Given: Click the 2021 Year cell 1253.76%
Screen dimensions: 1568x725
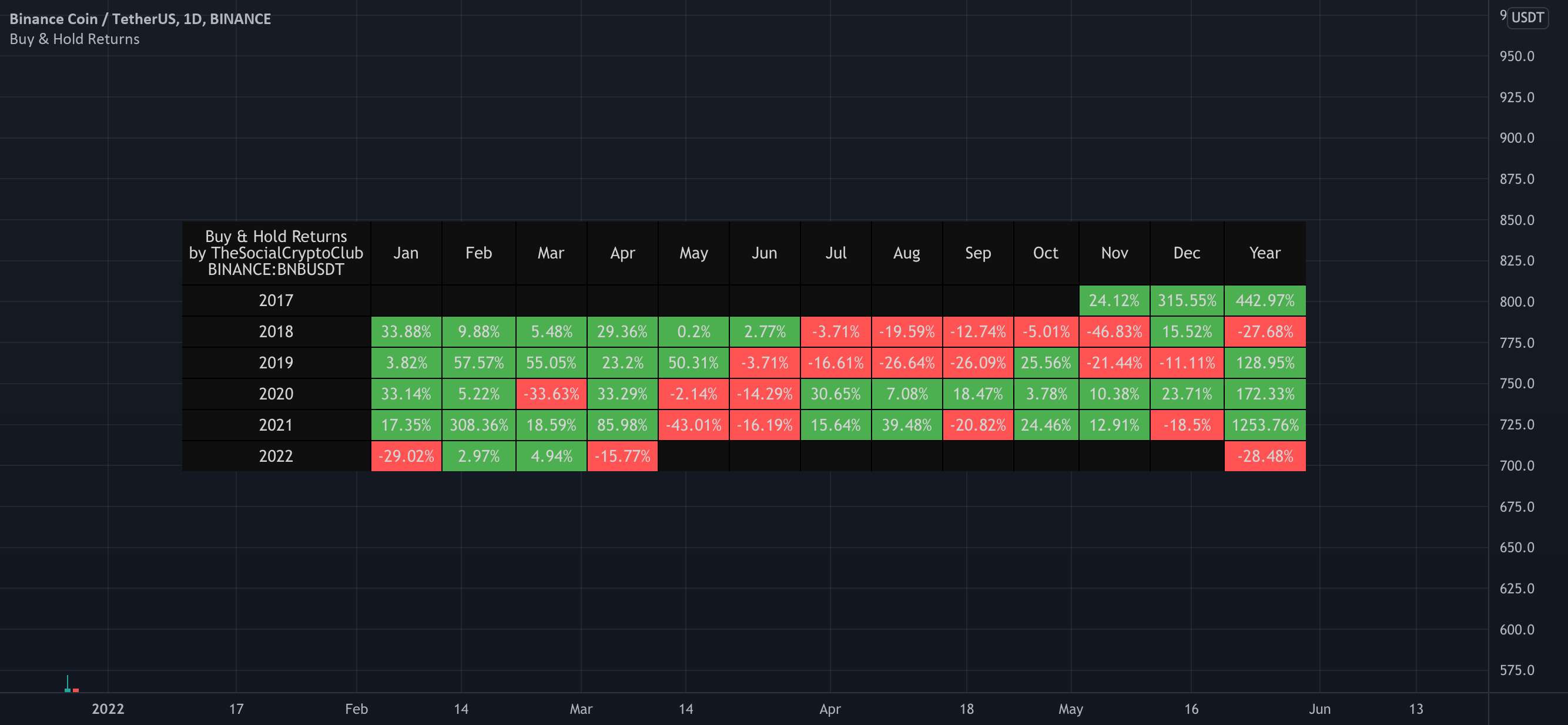Looking at the screenshot, I should click(x=1265, y=425).
